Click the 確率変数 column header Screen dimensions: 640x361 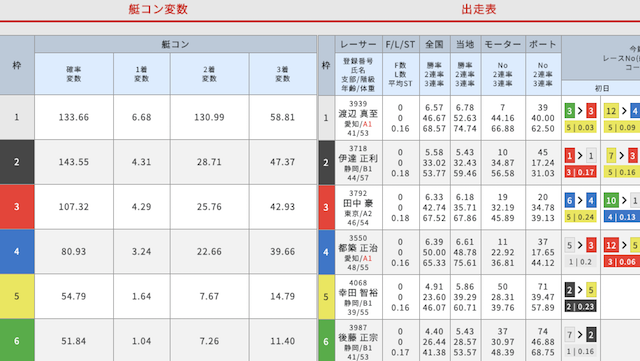click(x=74, y=74)
